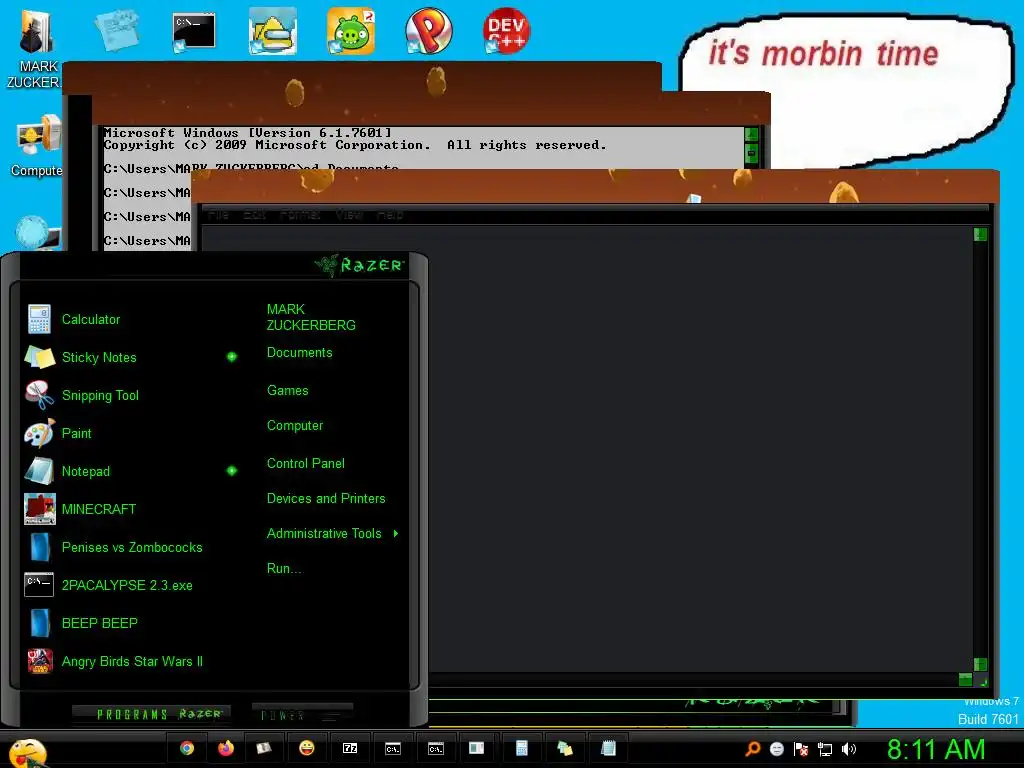This screenshot has width=1024, height=768.
Task: Expand the Sticky Notes jump list arrow
Action: [x=232, y=357]
